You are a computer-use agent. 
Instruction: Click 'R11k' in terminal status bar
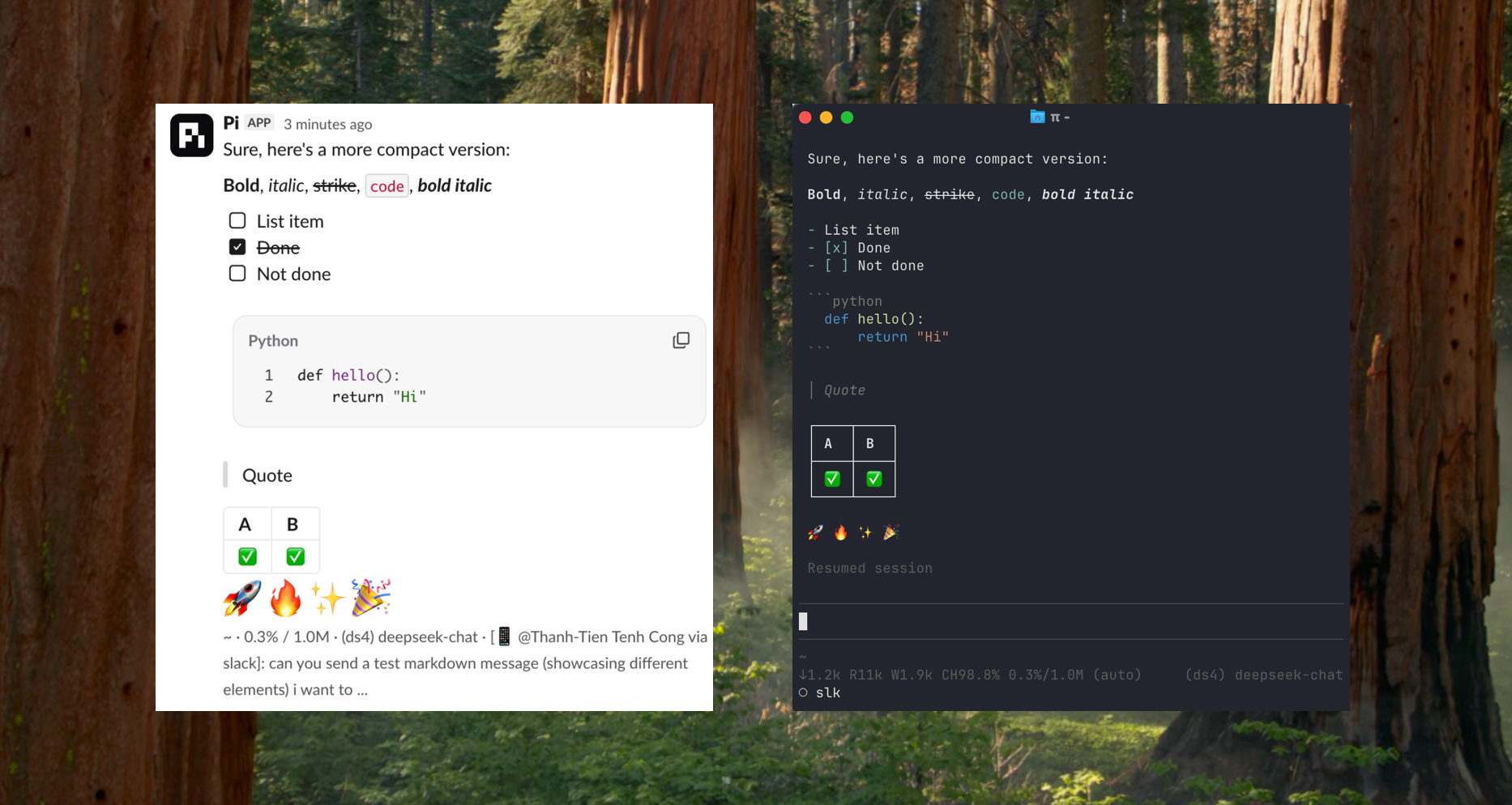[x=865, y=675]
